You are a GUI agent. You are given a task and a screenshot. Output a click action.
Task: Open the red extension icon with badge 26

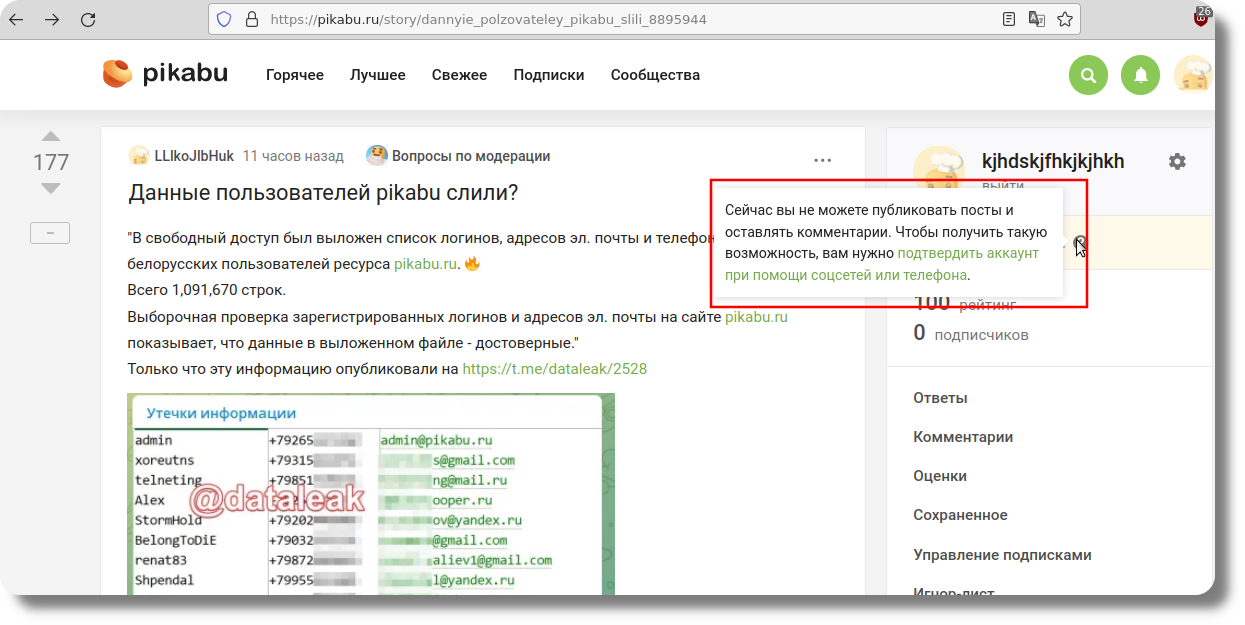tap(1201, 16)
